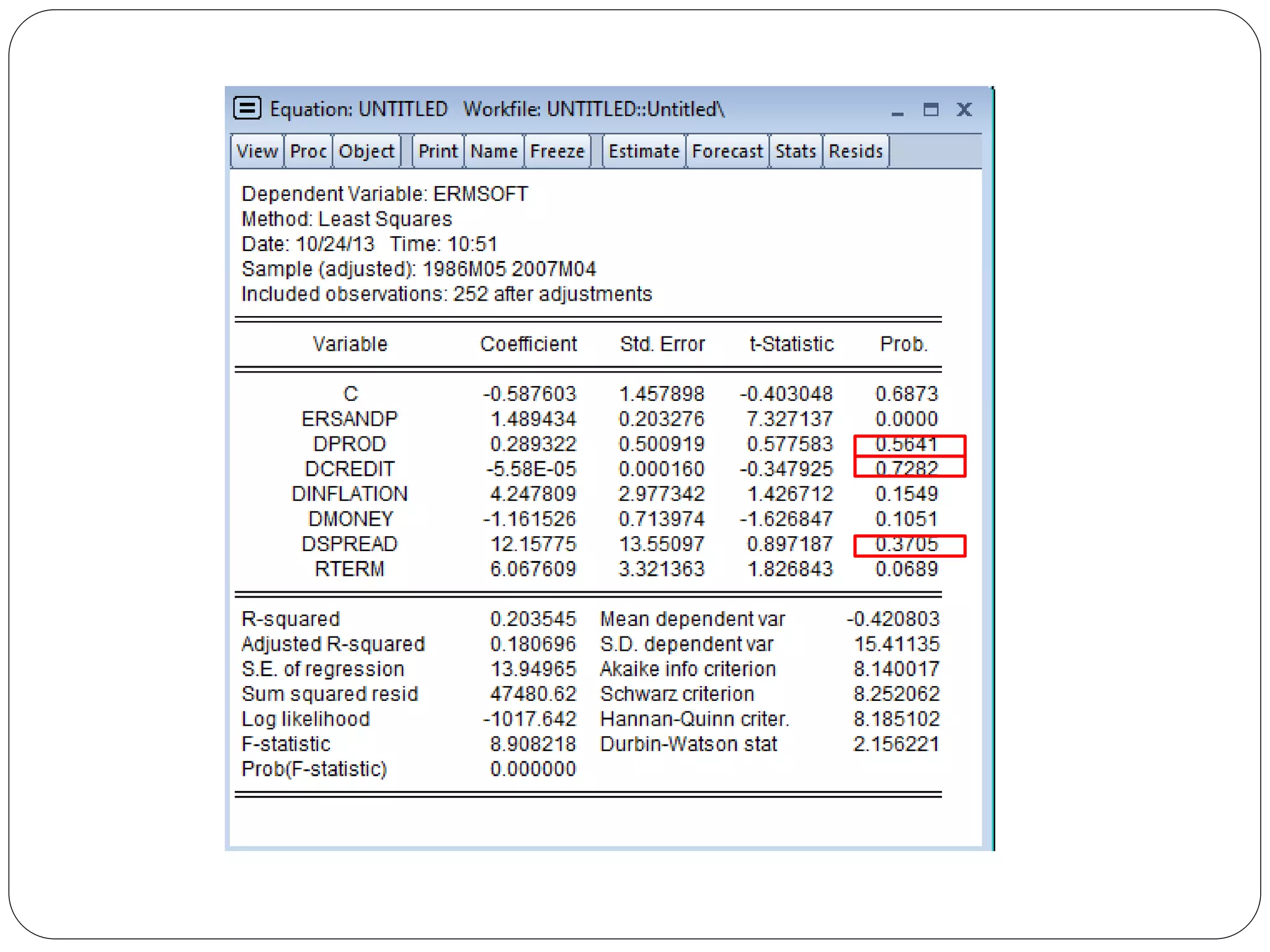The width and height of the screenshot is (1270, 952).
Task: Maximize the Equation window
Action: click(931, 110)
